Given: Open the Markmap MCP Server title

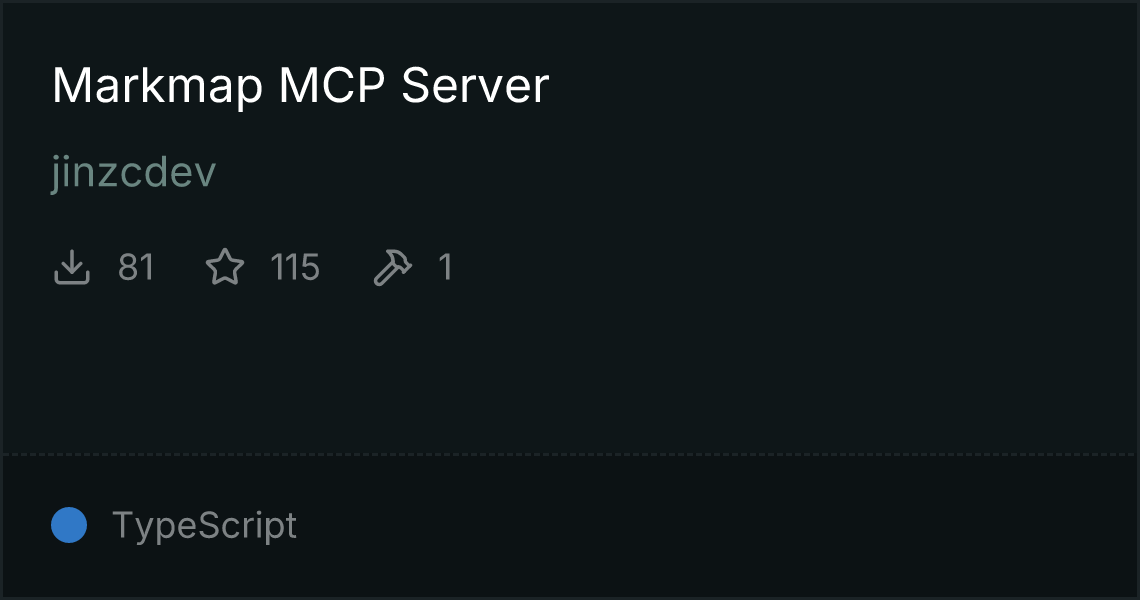Looking at the screenshot, I should tap(300, 86).
